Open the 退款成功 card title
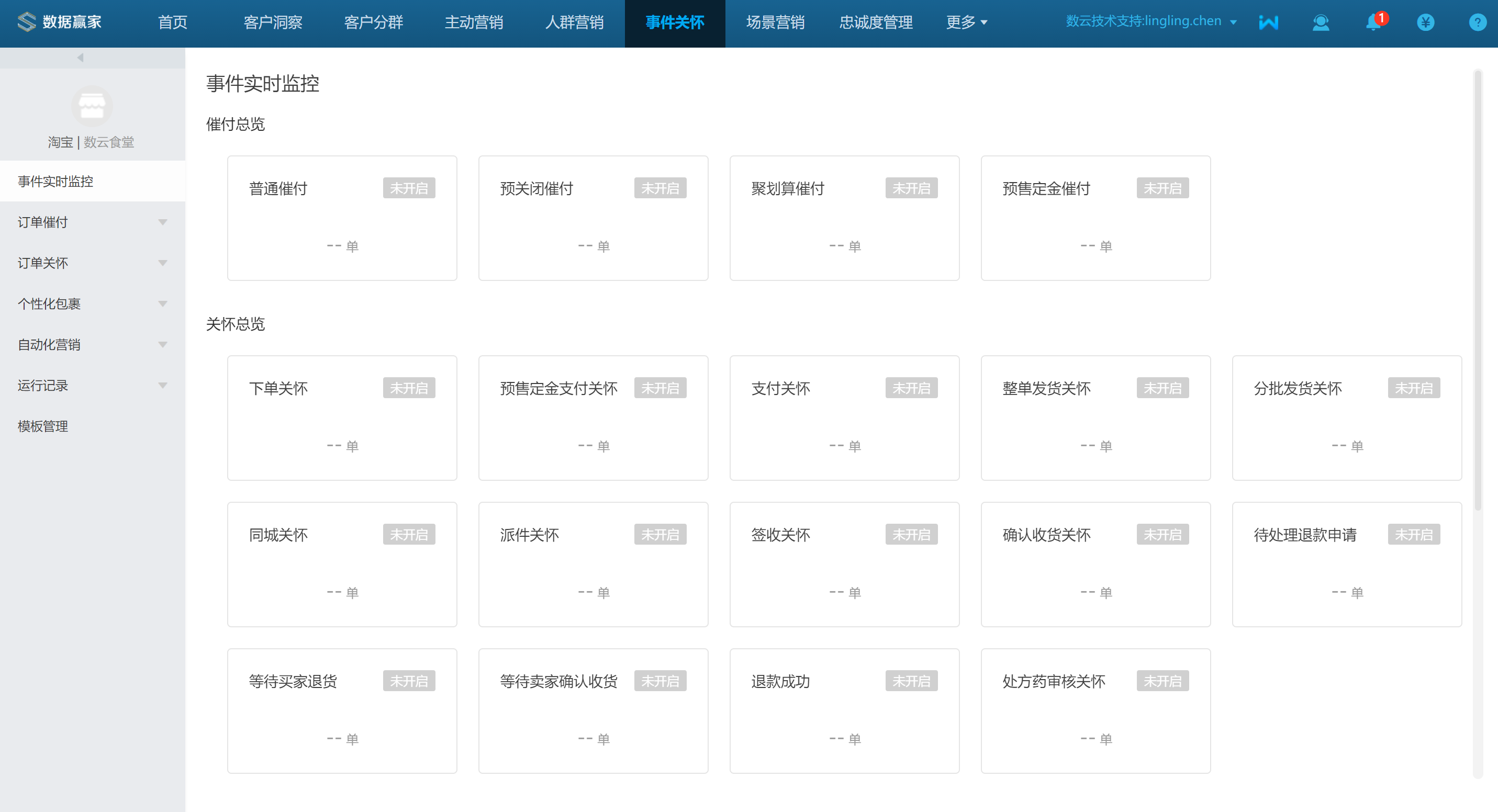Screen dimensions: 1498x812 (x=780, y=682)
